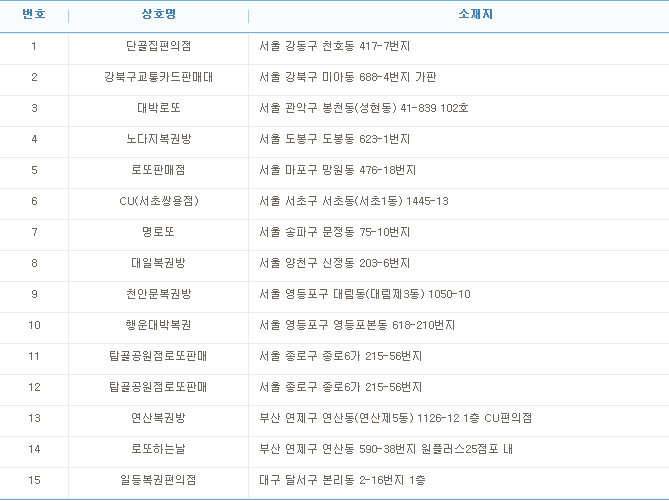
Task: Select '탑골공원점로또판매' in row 12
Action: [x=158, y=387]
